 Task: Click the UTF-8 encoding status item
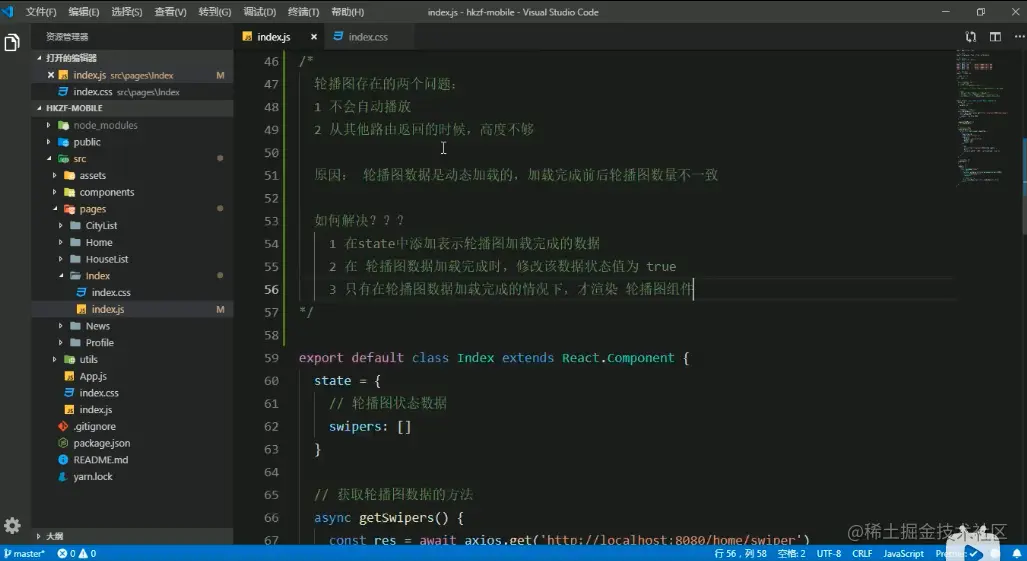(829, 554)
